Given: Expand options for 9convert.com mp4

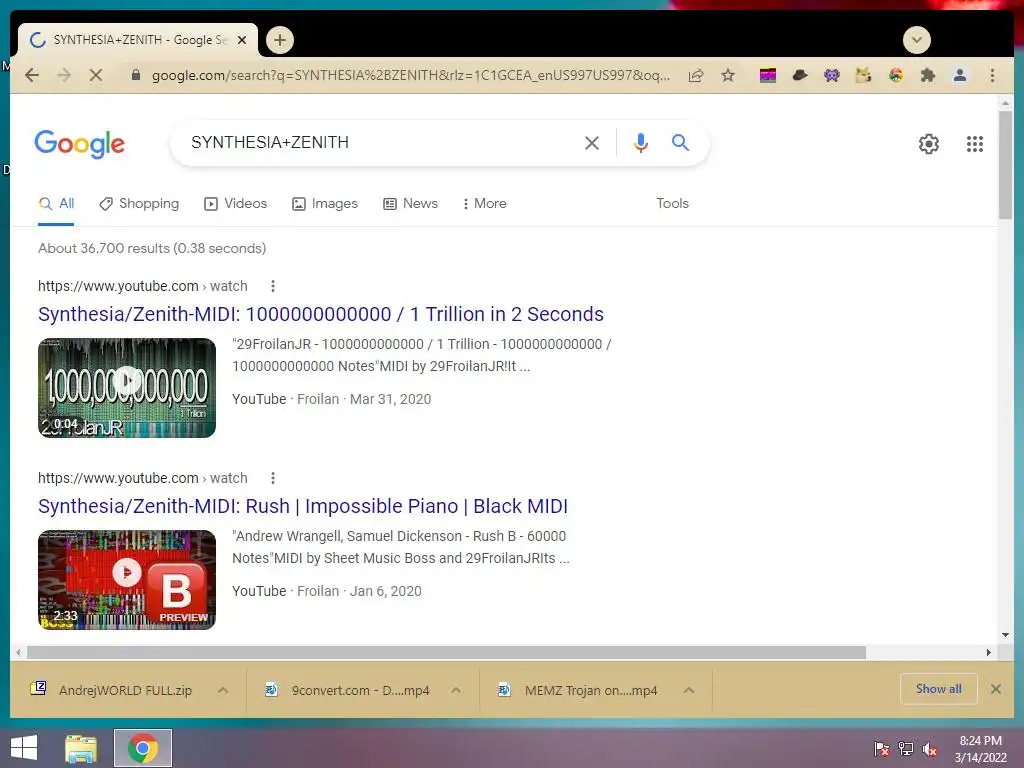Looking at the screenshot, I should 456,690.
